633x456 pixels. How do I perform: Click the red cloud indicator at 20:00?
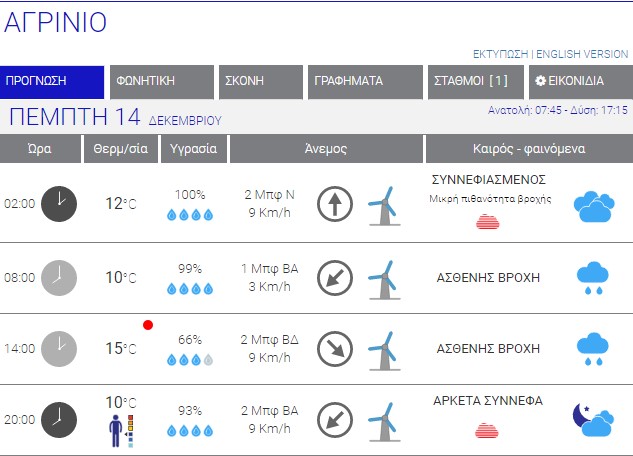pos(487,430)
